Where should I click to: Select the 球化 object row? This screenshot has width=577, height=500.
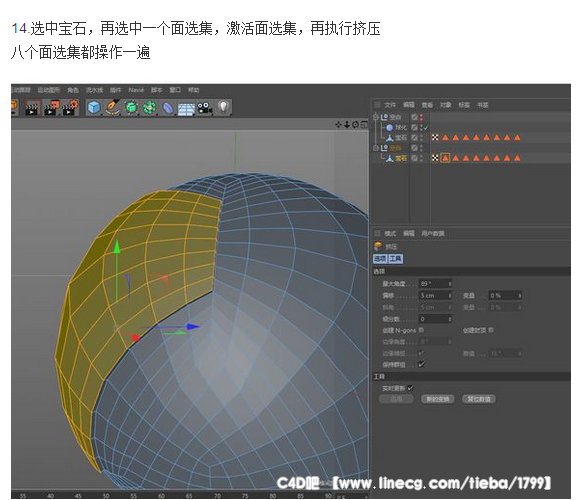click(397, 127)
